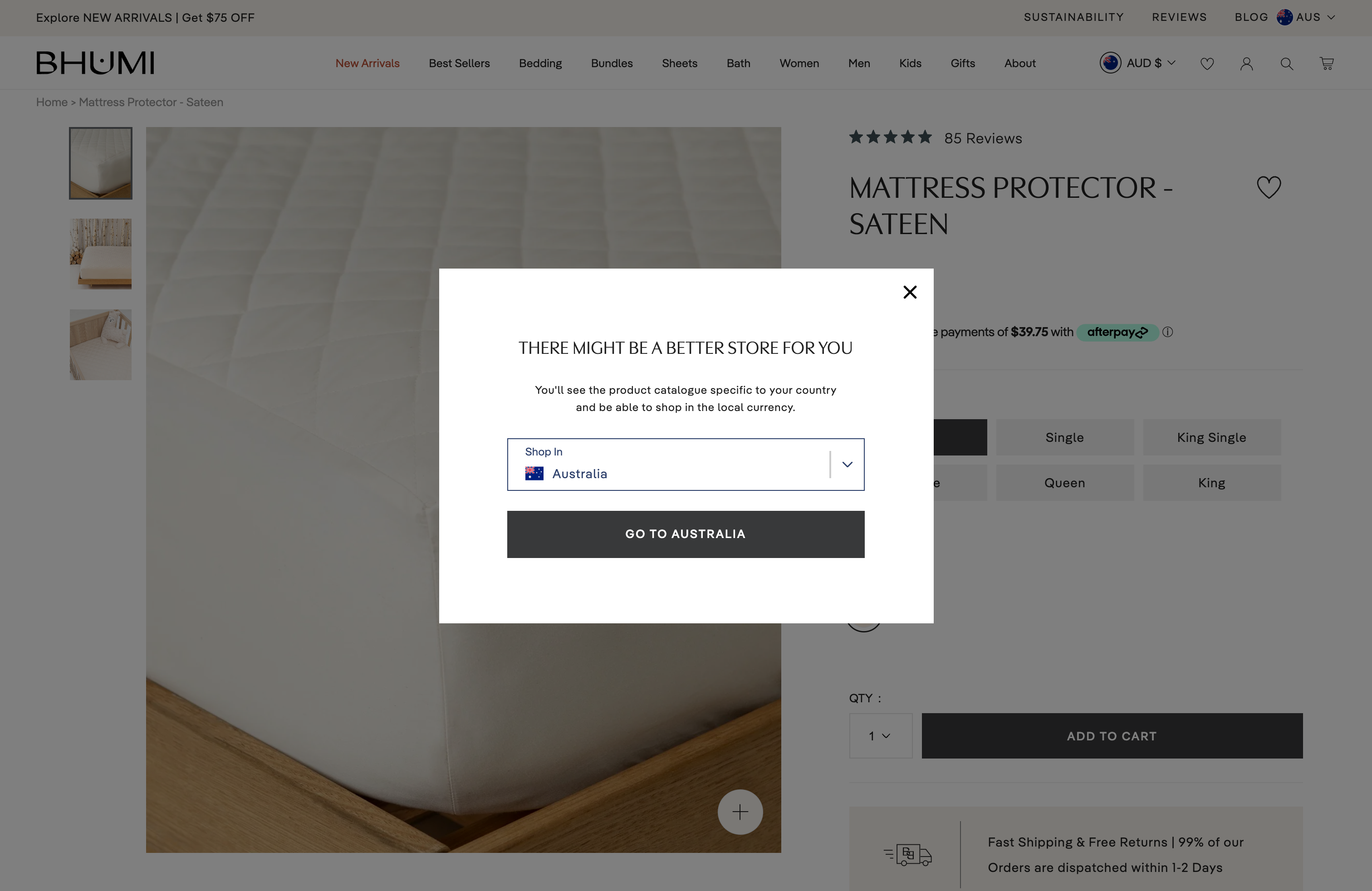The image size is (1372, 891).
Task: Click the Explore New Arrivals promo banner
Action: click(145, 18)
